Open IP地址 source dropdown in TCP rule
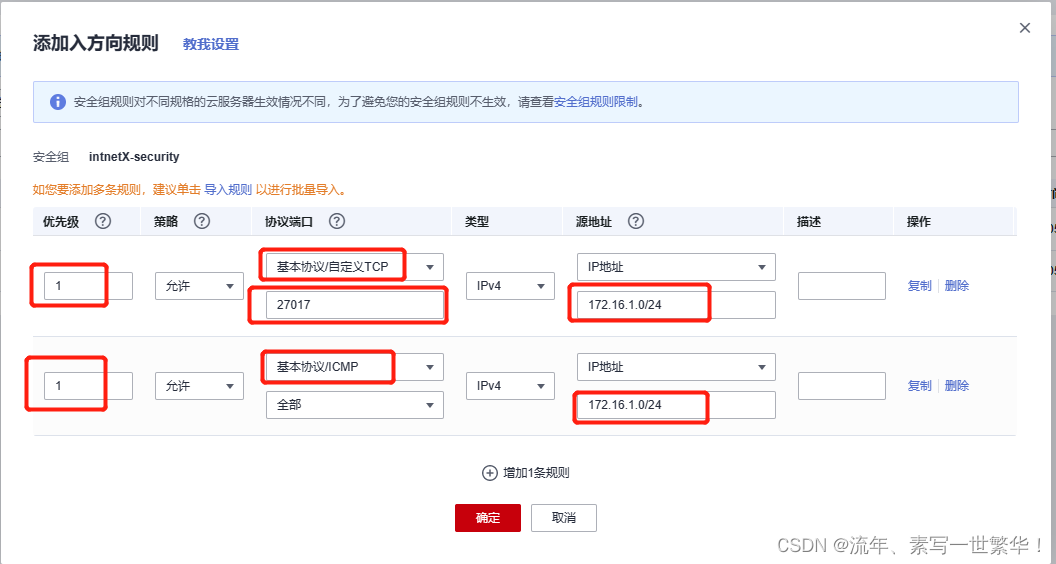Viewport: 1056px width, 564px height. click(x=676, y=267)
